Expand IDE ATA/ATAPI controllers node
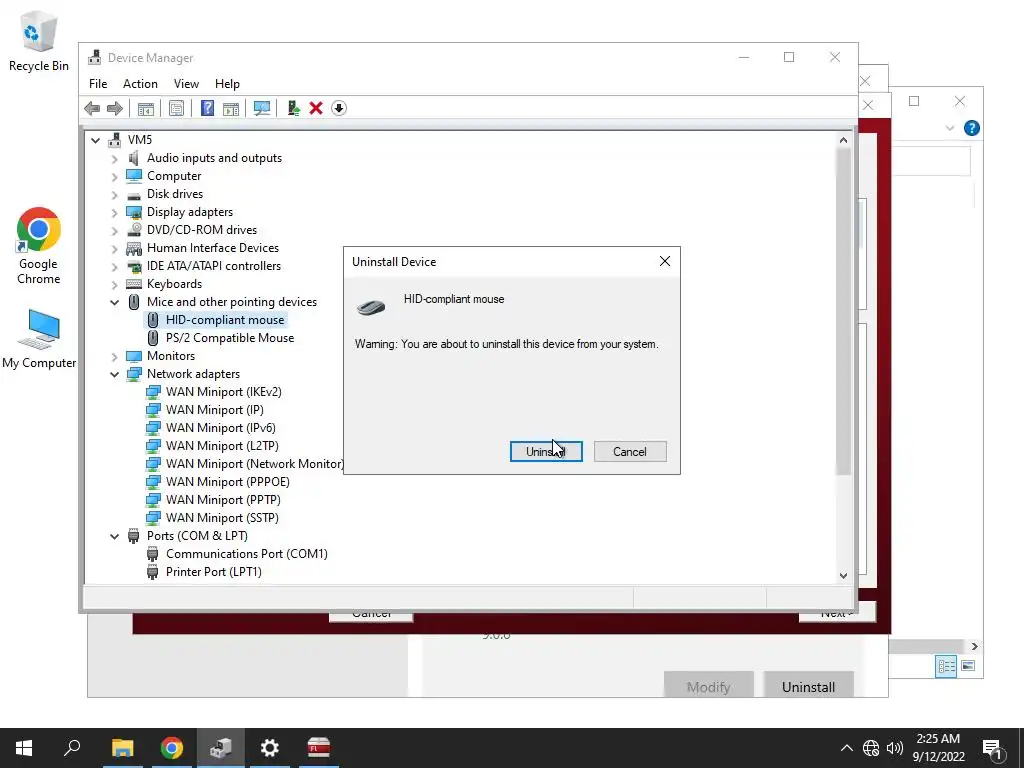The image size is (1024, 768). (114, 266)
